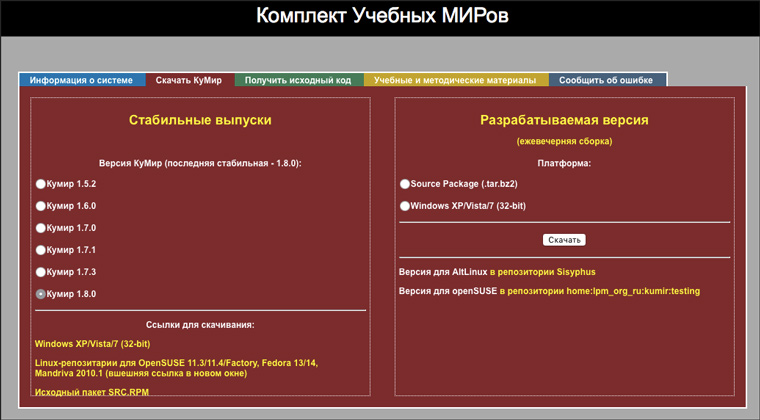Open the Исходный пакет SRC.RPM link
Image resolution: width=760 pixels, height=420 pixels.
(92, 392)
